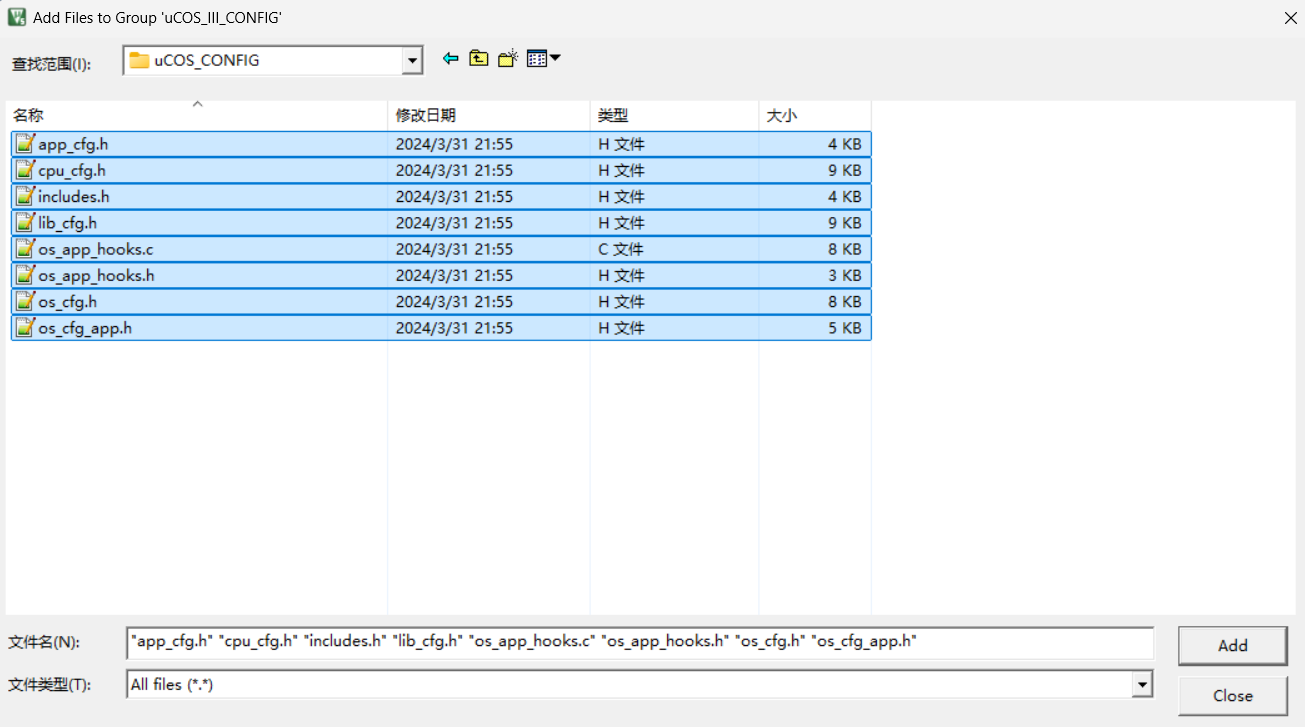The height and width of the screenshot is (727, 1305).
Task: Open the view menu icon
Action: point(543,59)
